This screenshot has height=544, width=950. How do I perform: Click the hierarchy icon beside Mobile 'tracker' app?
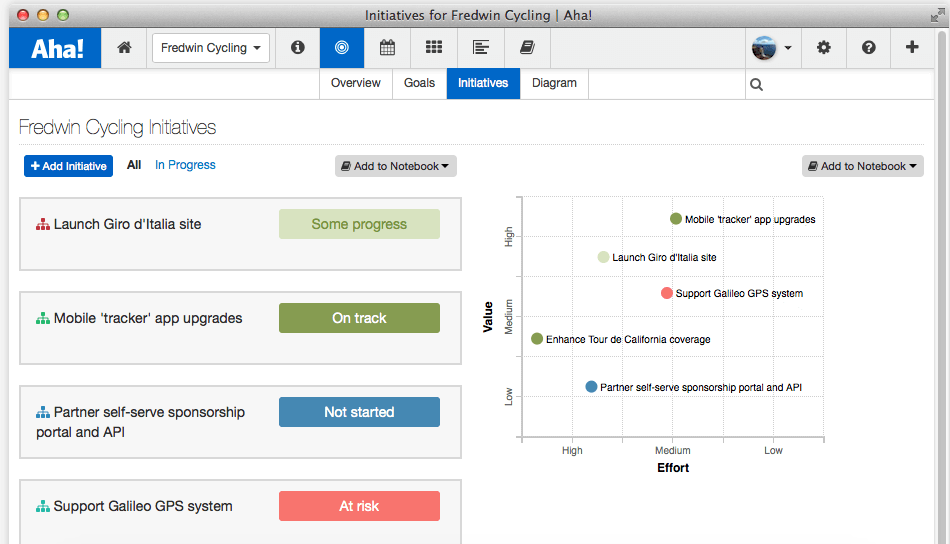tap(43, 319)
